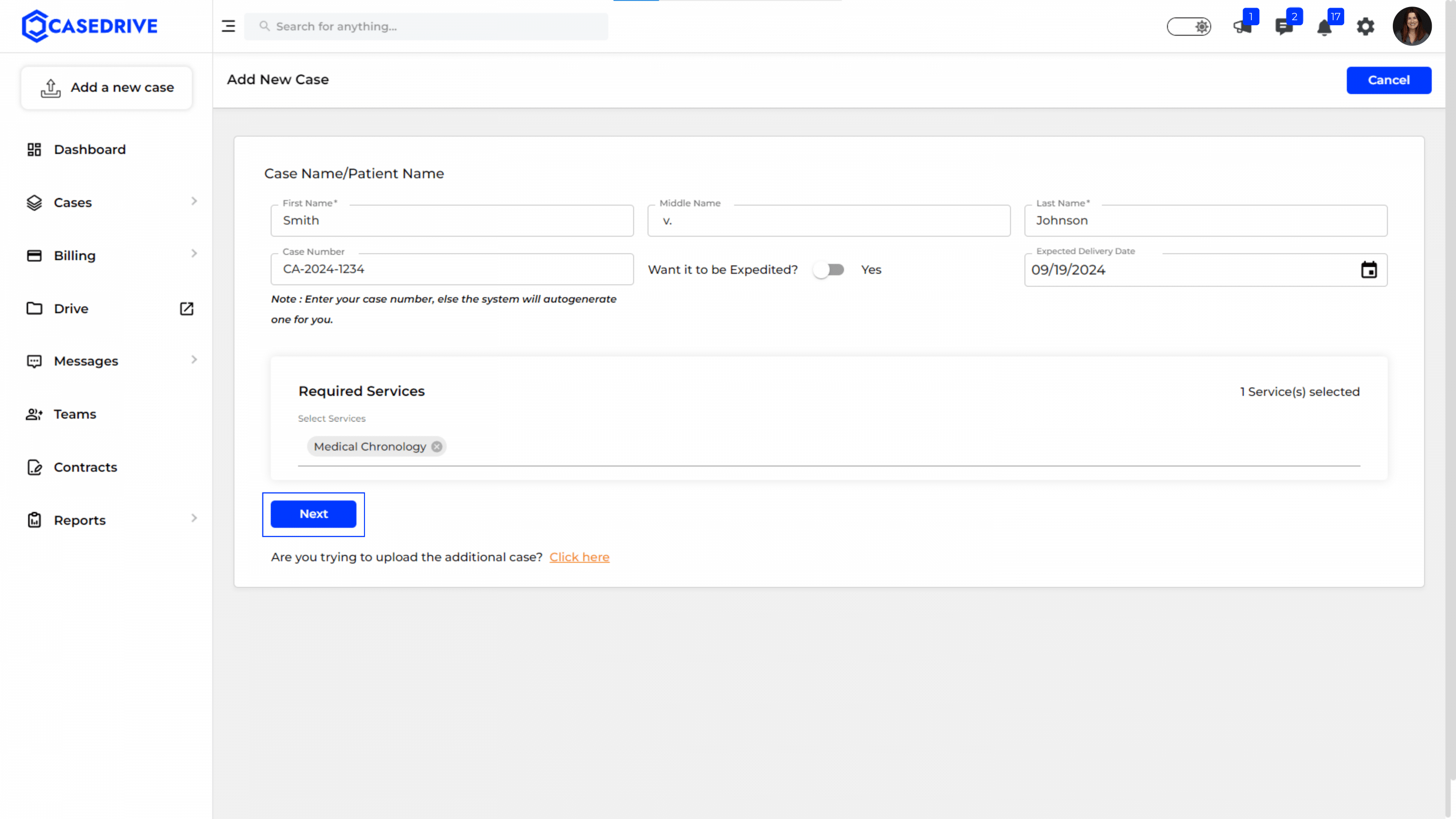This screenshot has height=819, width=1456.
Task: Click the Drive folder icon
Action: [x=34, y=308]
